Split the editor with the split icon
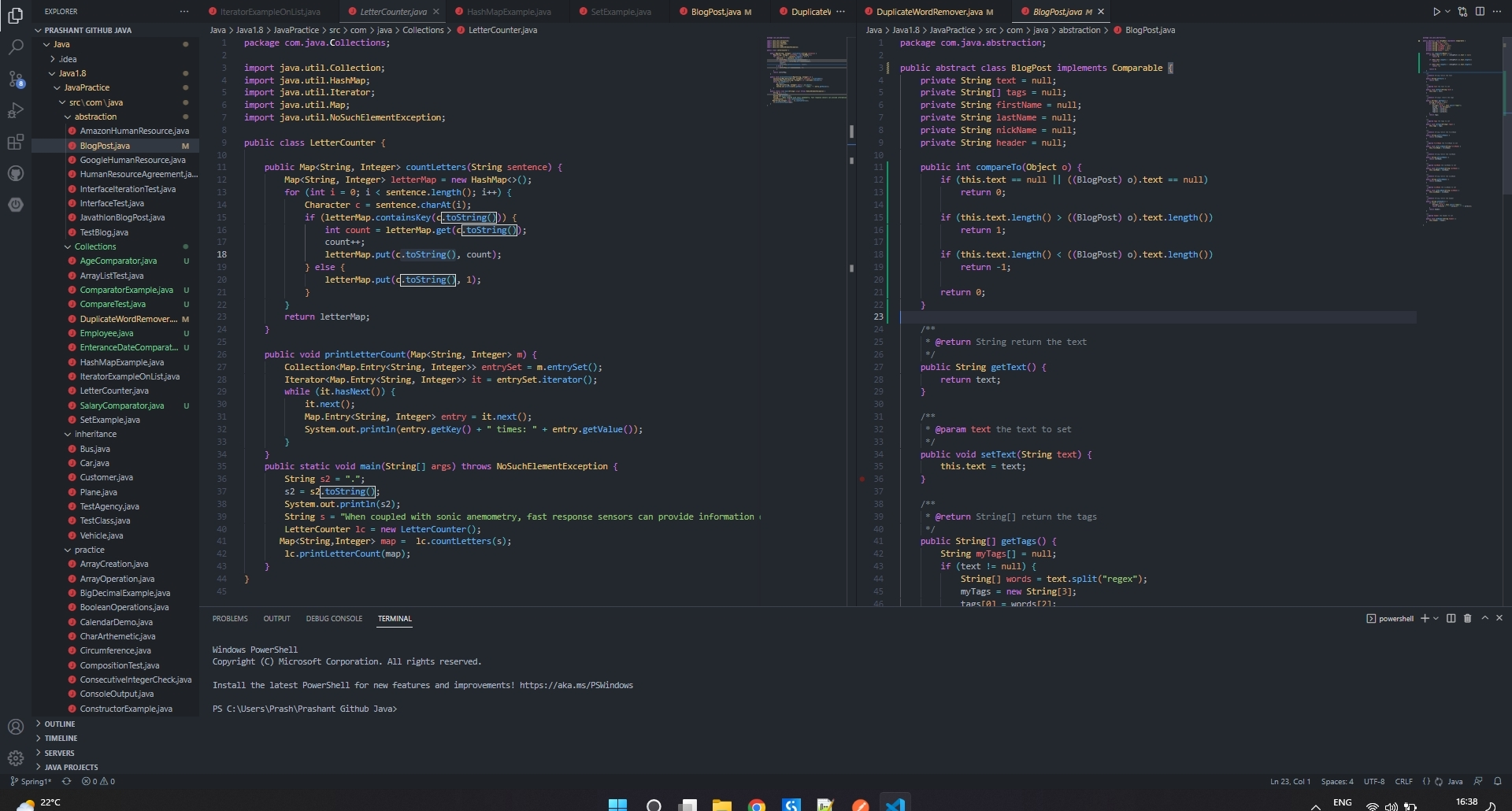 1480,11
